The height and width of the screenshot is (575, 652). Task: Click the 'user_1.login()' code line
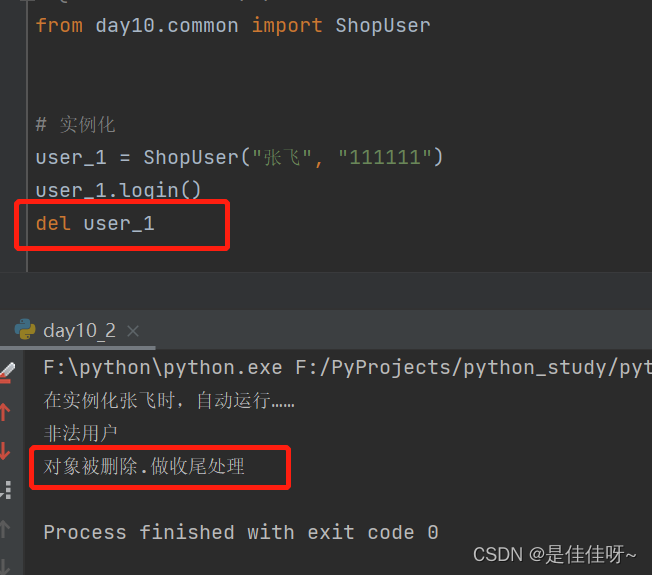click(x=118, y=190)
